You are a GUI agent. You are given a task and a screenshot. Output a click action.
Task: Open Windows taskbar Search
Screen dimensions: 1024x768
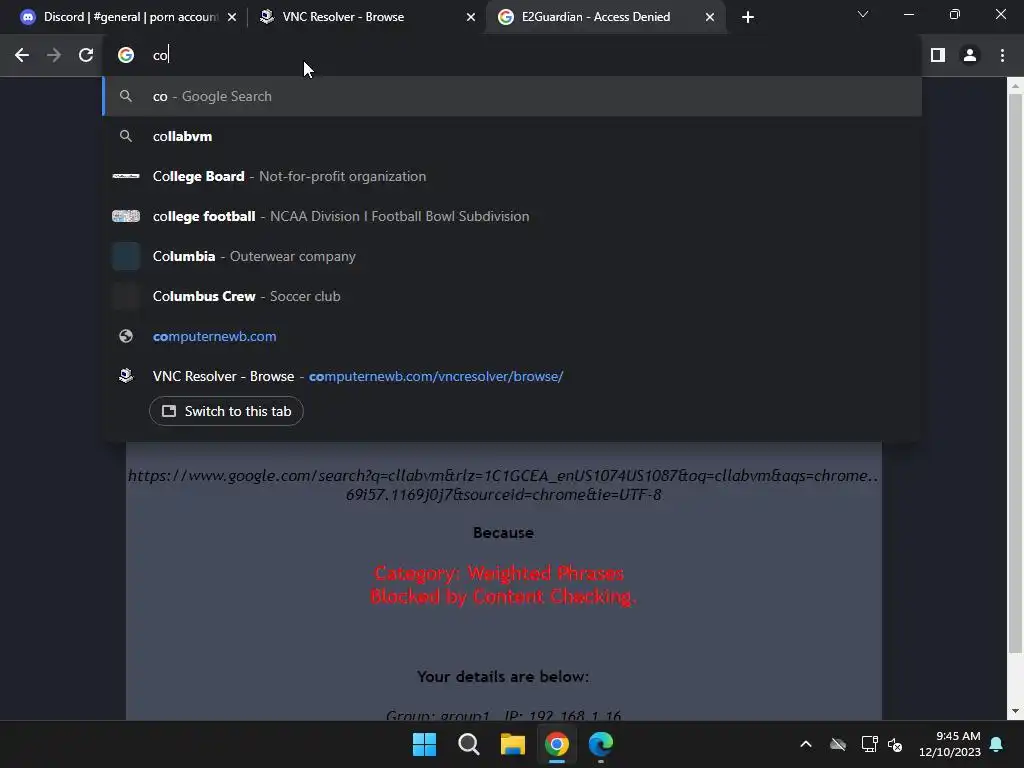point(468,744)
